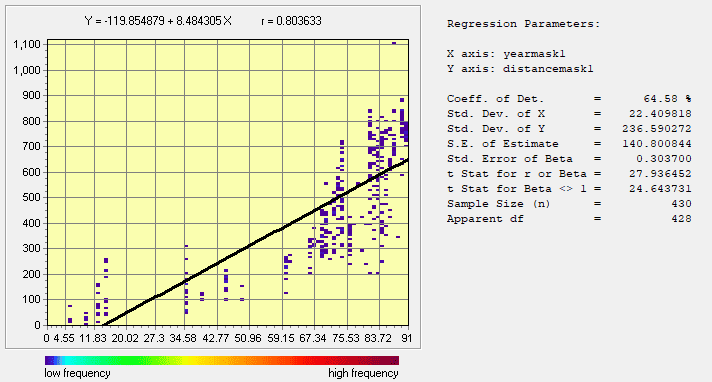This screenshot has width=712, height=382.
Task: Click the 'Apparent df' equals sign
Action: (x=597, y=218)
